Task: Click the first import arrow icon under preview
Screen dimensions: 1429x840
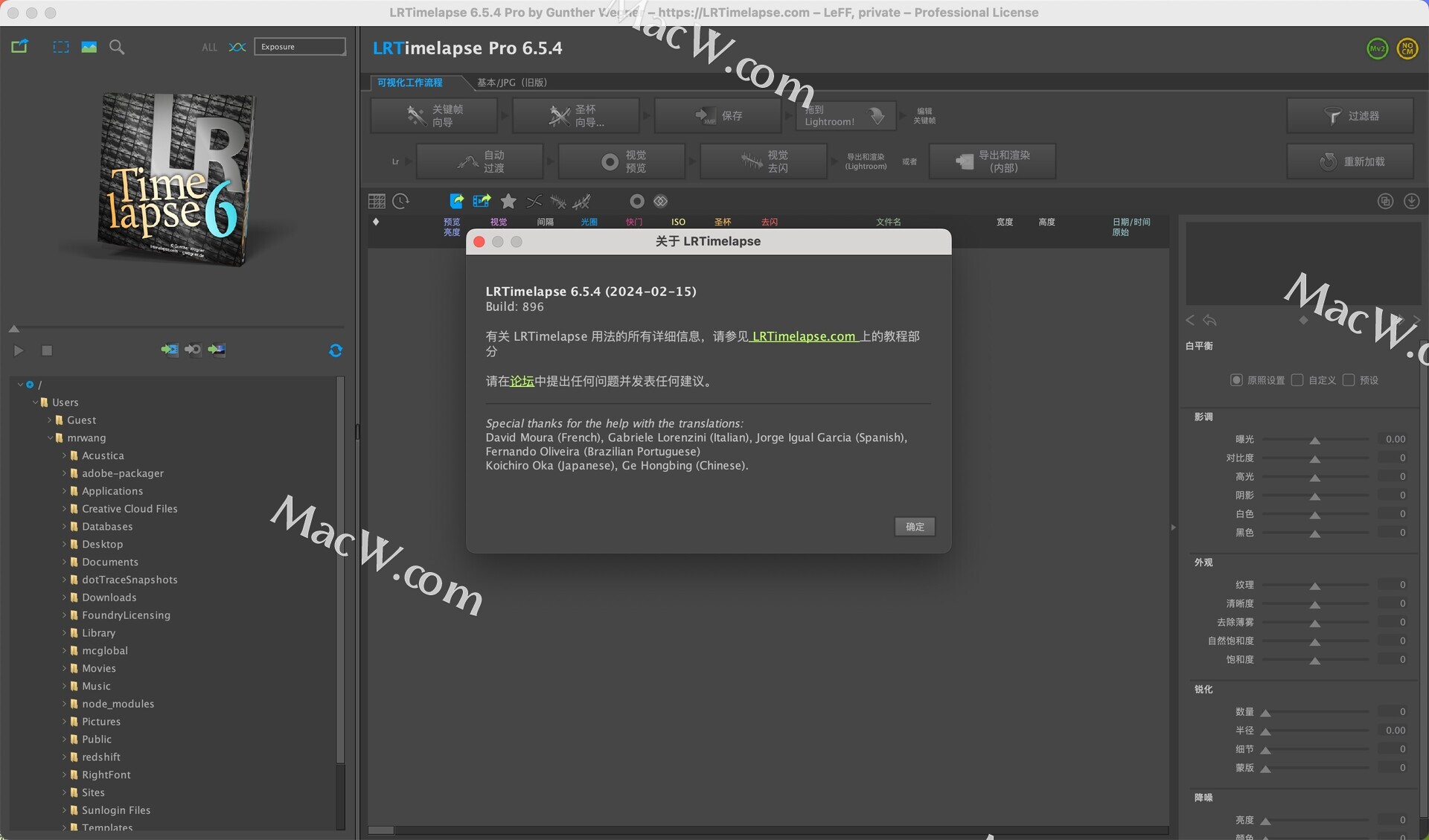Action: click(170, 350)
